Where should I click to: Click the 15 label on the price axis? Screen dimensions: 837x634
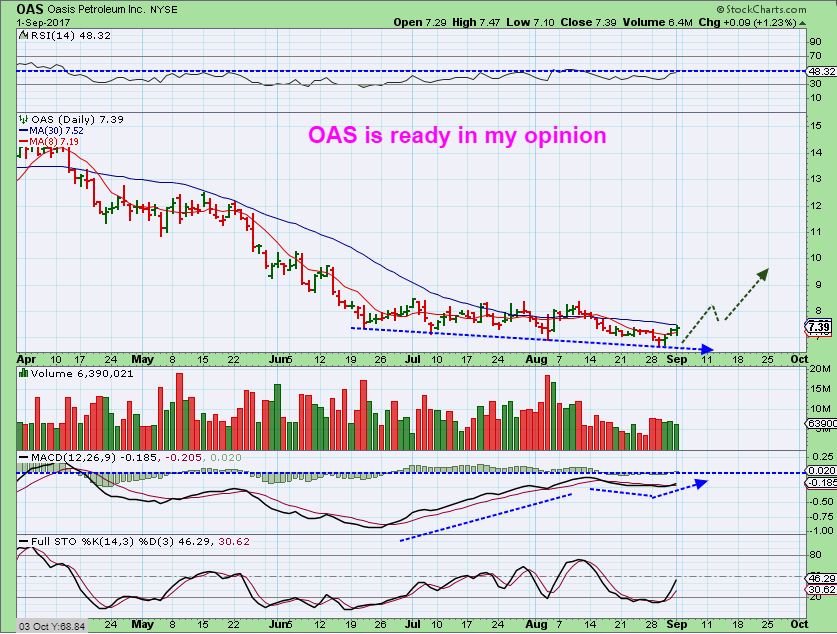click(x=816, y=126)
